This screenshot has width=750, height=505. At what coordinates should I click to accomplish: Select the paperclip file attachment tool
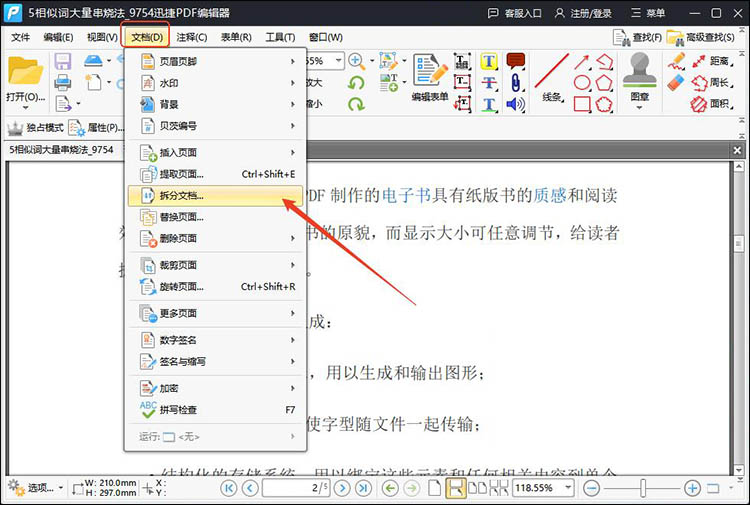click(x=516, y=83)
